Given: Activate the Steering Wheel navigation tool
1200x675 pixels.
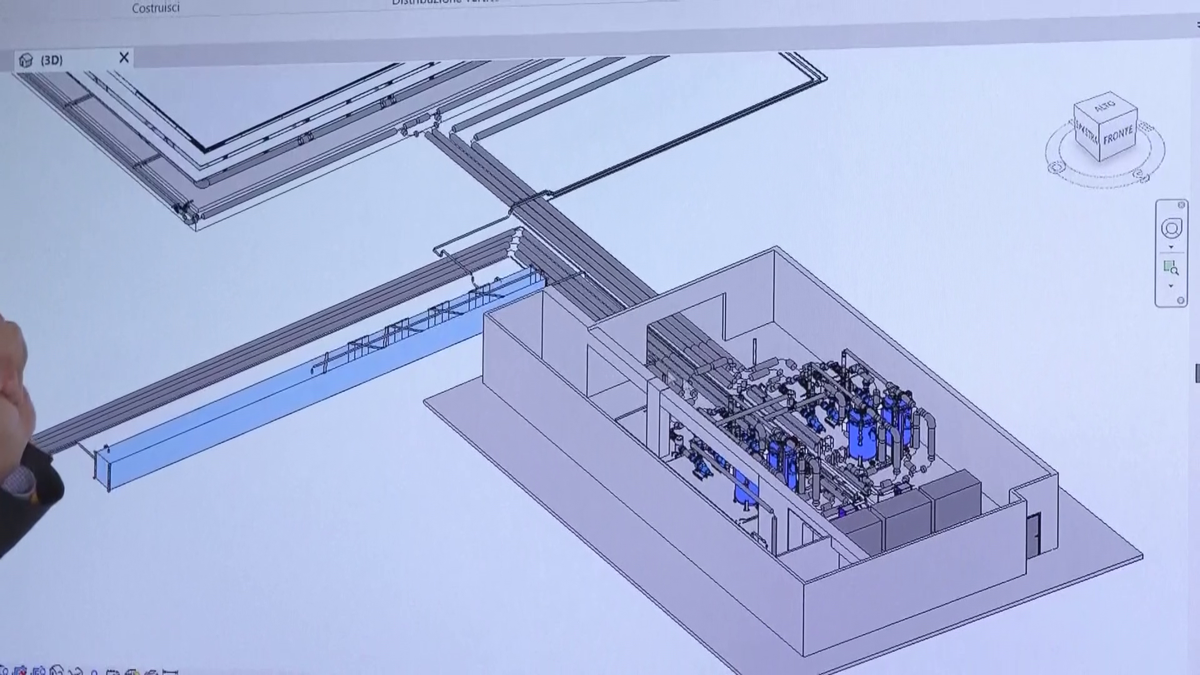Looking at the screenshot, I should (1171, 229).
